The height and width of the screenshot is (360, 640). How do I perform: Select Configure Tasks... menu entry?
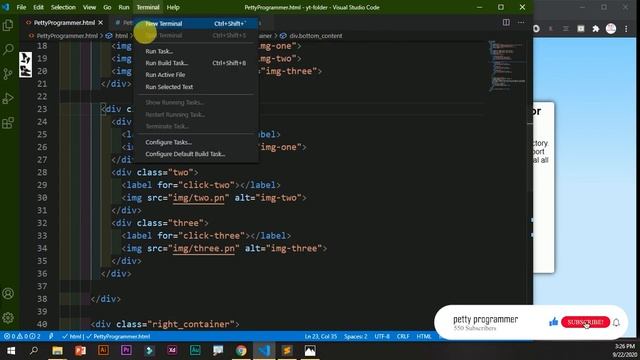tap(196, 142)
